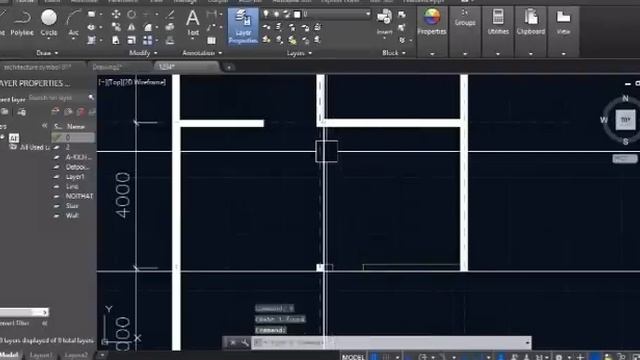Click the layer panel horizontal scrollbar
Image resolution: width=640 pixels, height=360 pixels.
[x=24, y=312]
